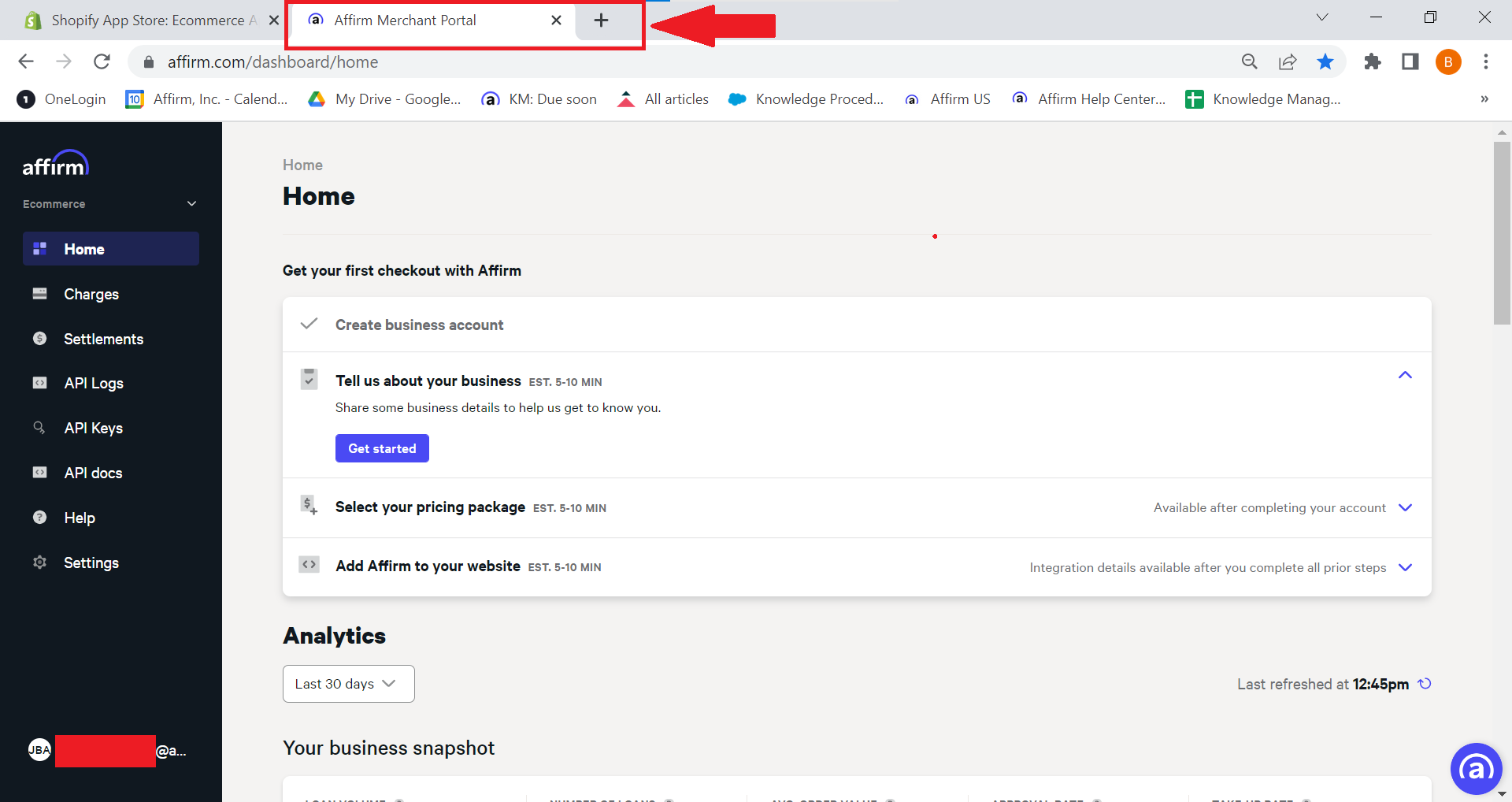The height and width of the screenshot is (802, 1512).
Task: Reload the page
Action: [x=102, y=61]
